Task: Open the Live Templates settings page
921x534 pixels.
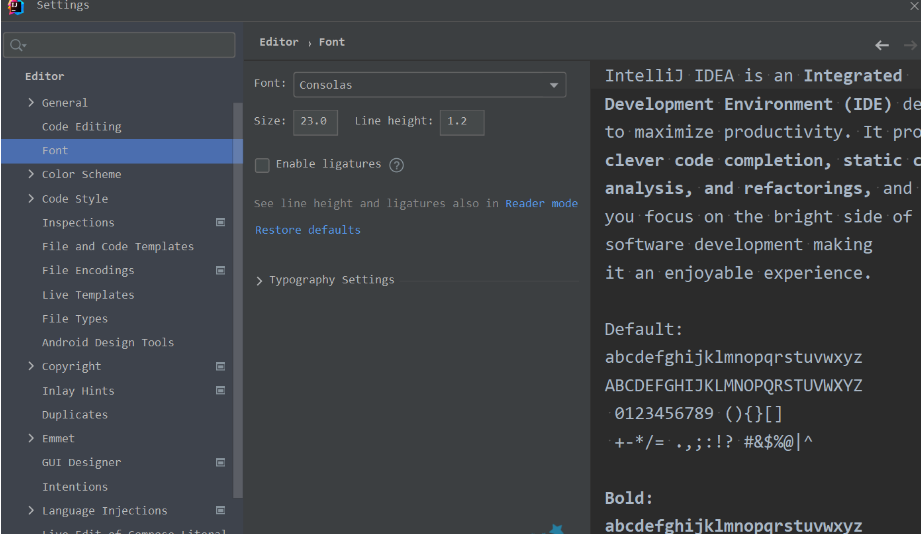Action: click(x=87, y=295)
